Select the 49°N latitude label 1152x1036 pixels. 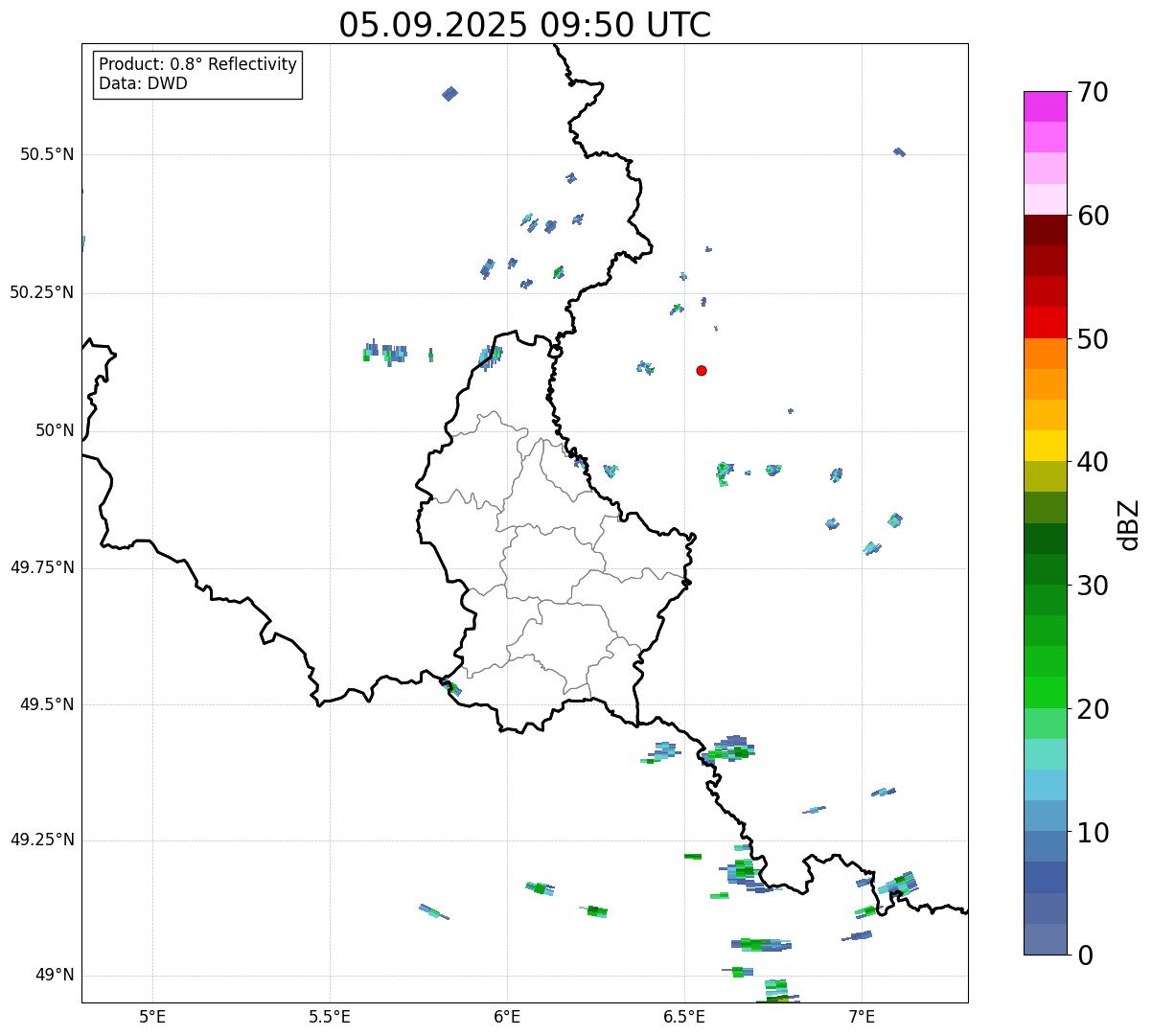(55, 975)
